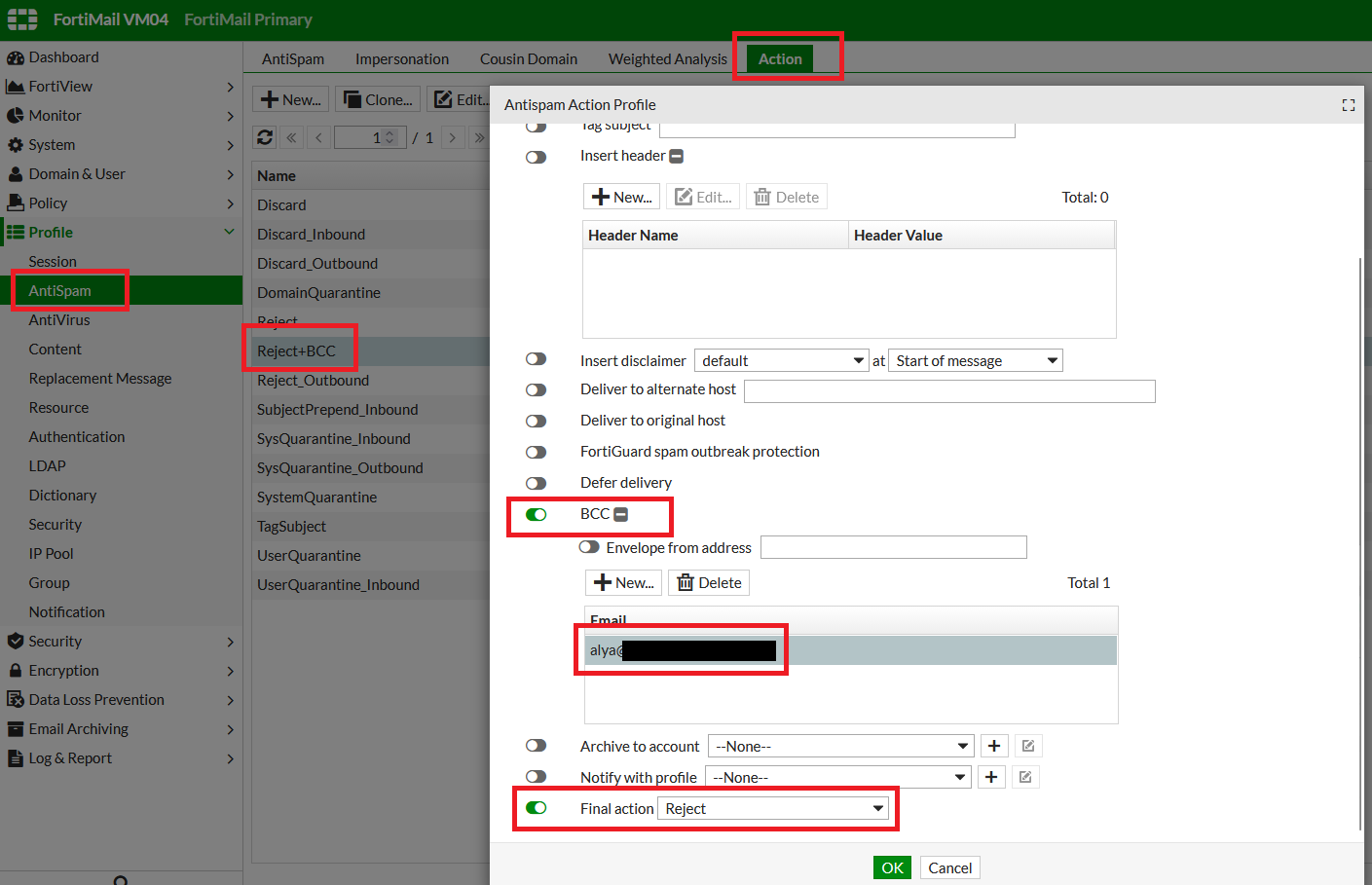Collapse the Insert header section minus icon
The height and width of the screenshot is (885, 1372).
pyautogui.click(x=677, y=156)
